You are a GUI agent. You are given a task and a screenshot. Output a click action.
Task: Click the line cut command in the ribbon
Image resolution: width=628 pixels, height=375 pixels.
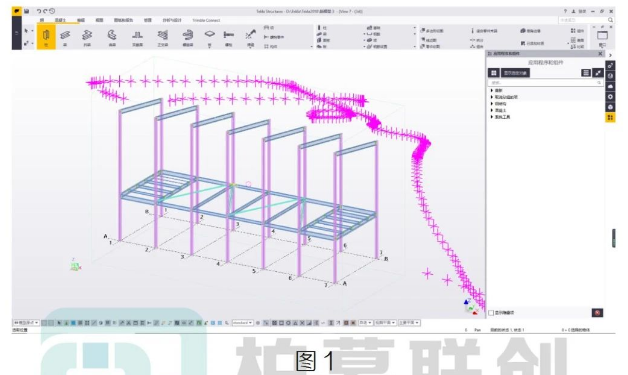[428, 40]
